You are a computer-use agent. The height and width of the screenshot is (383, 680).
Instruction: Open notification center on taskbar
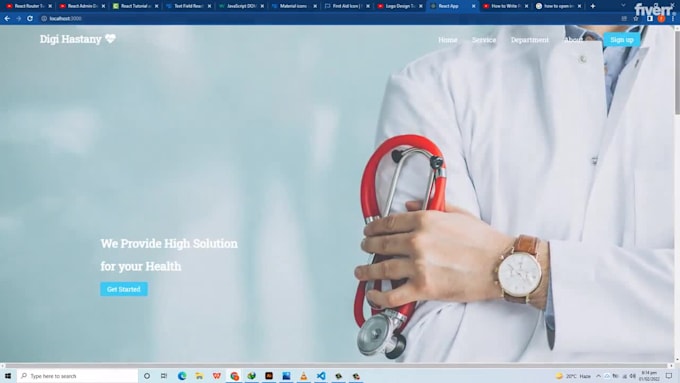coord(669,376)
